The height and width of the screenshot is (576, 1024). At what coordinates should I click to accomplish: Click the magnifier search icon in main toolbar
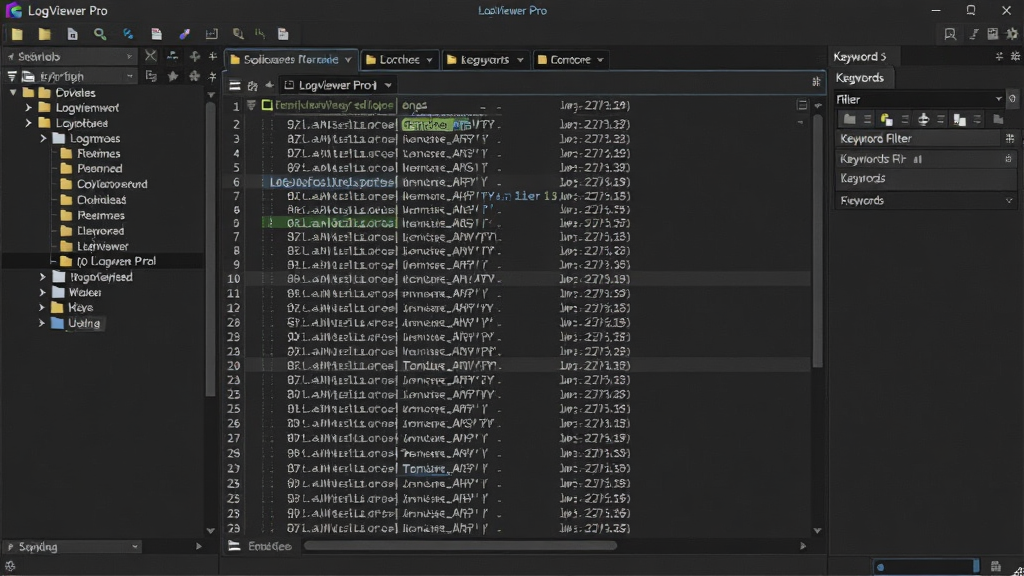tap(100, 34)
